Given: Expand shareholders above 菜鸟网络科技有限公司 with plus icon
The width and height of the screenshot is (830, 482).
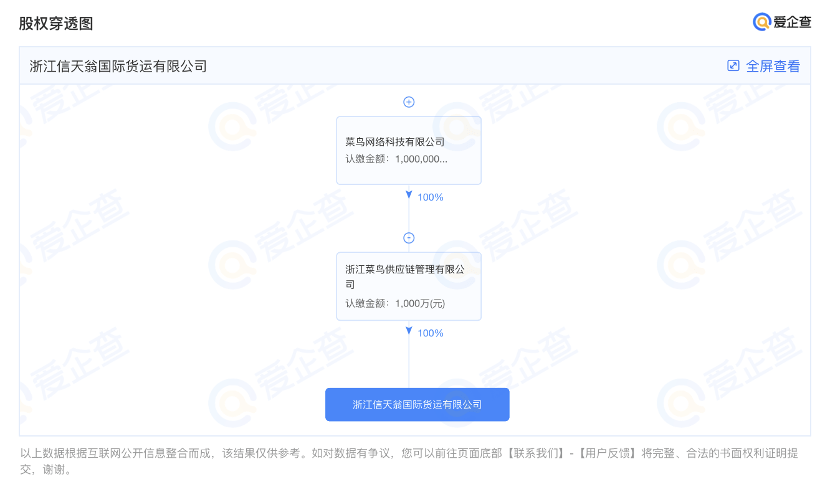Looking at the screenshot, I should click(x=409, y=102).
